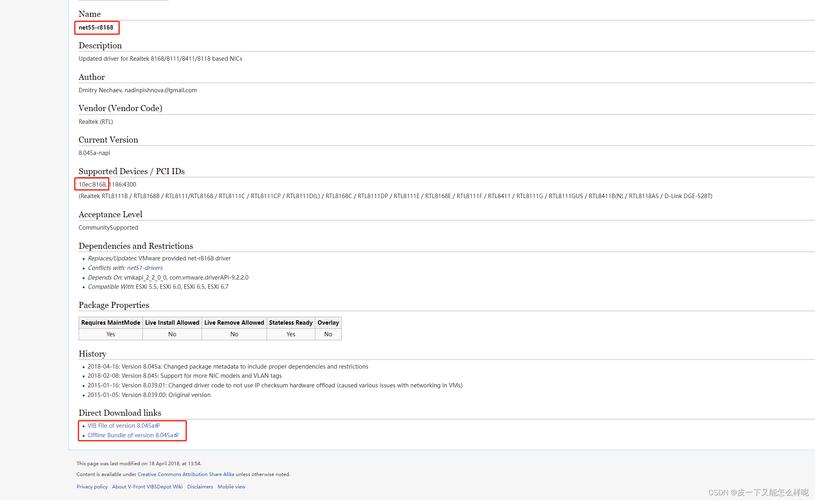Image resolution: width=815 pixels, height=500 pixels.
Task: Click the Yes cell under Requires MaintMode
Action: [111, 334]
